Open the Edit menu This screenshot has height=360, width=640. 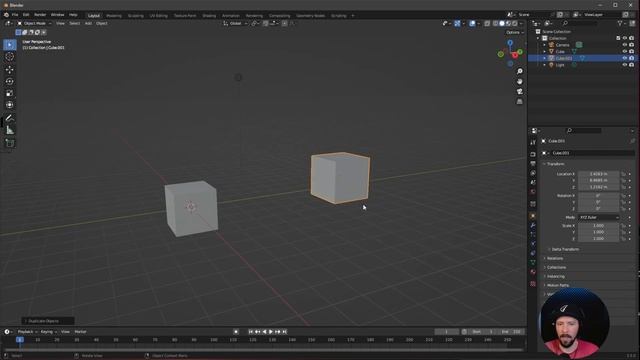(26, 15)
